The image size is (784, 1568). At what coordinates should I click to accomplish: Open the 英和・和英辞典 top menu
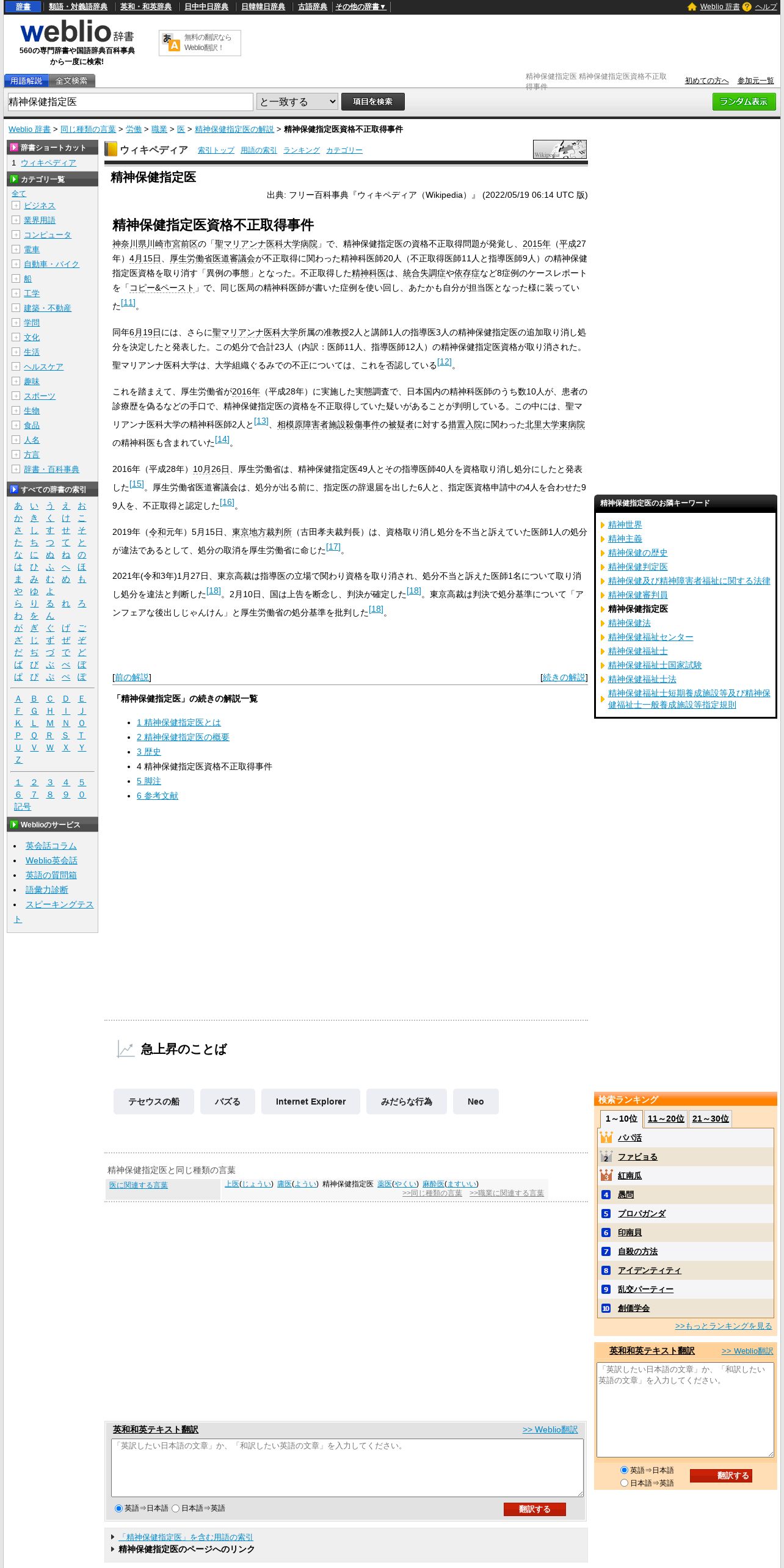click(x=145, y=7)
